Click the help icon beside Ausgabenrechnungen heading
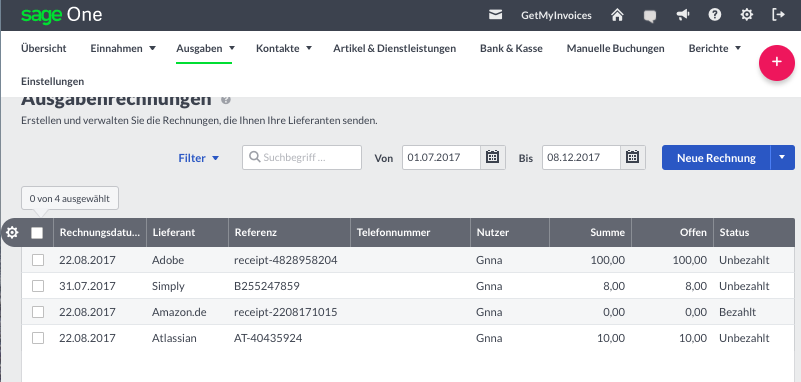This screenshot has height=382, width=801. [226, 100]
